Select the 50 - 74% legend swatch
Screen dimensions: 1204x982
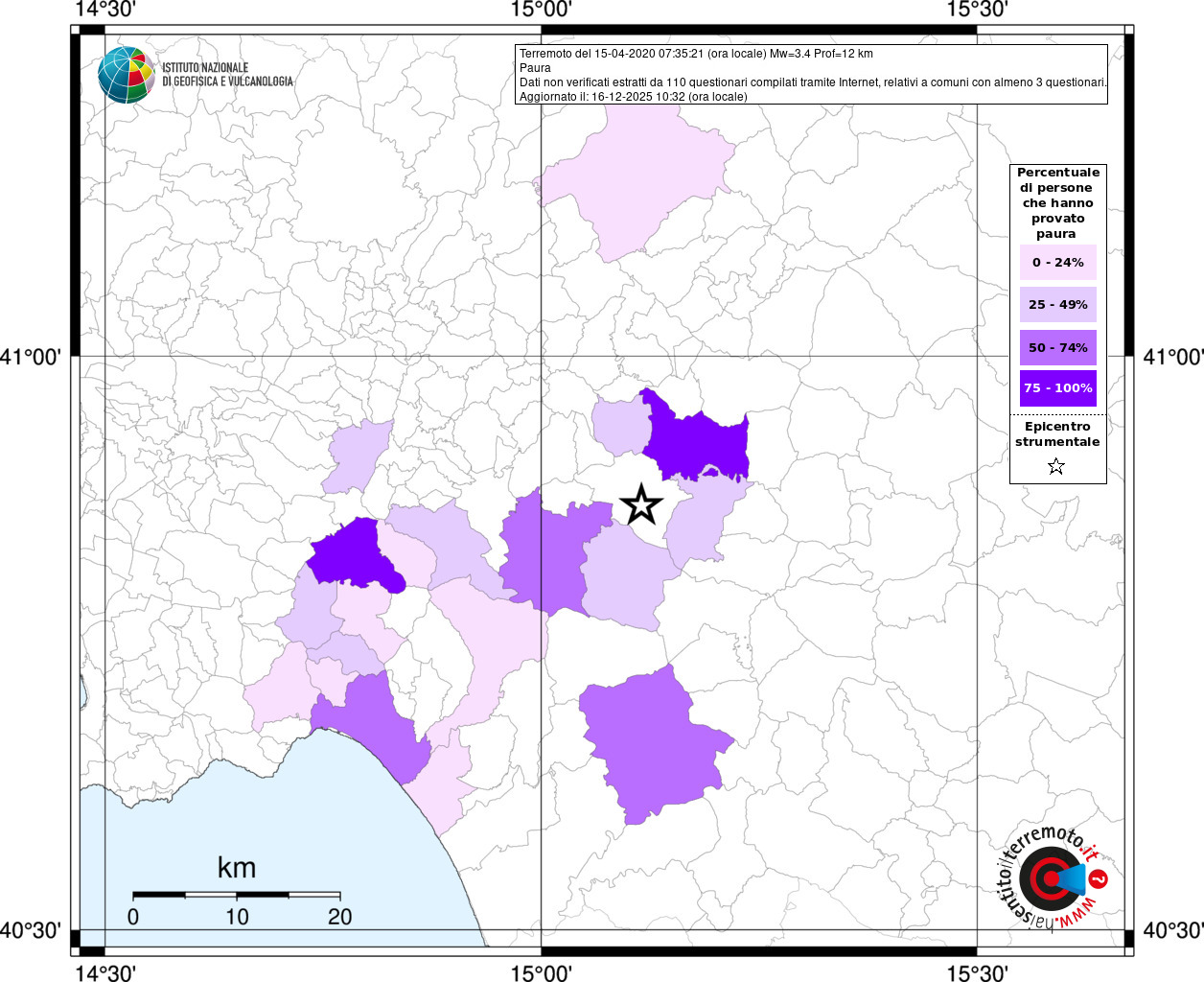pyautogui.click(x=1057, y=347)
